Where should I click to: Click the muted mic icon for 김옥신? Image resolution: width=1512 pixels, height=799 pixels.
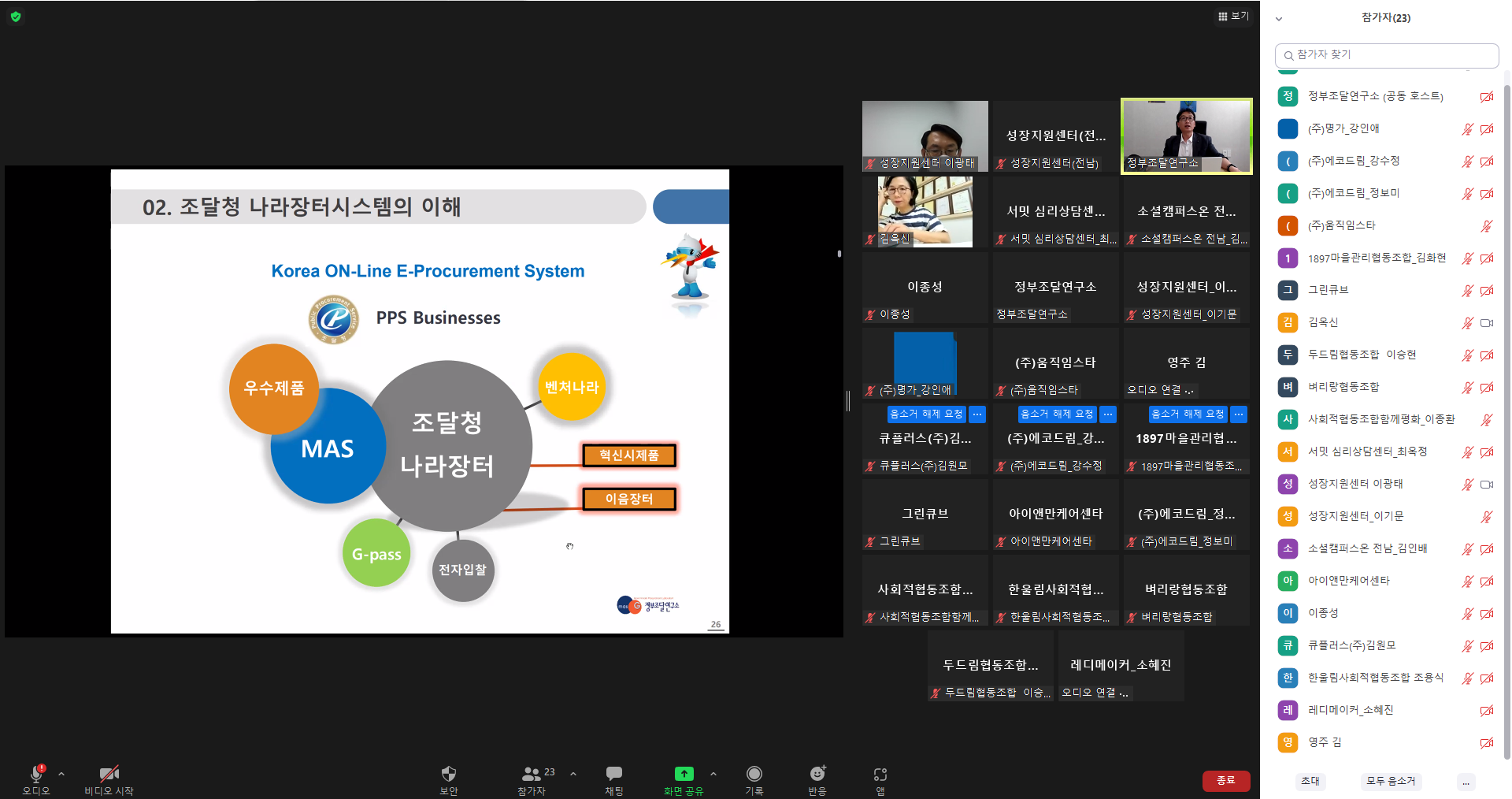(1467, 323)
